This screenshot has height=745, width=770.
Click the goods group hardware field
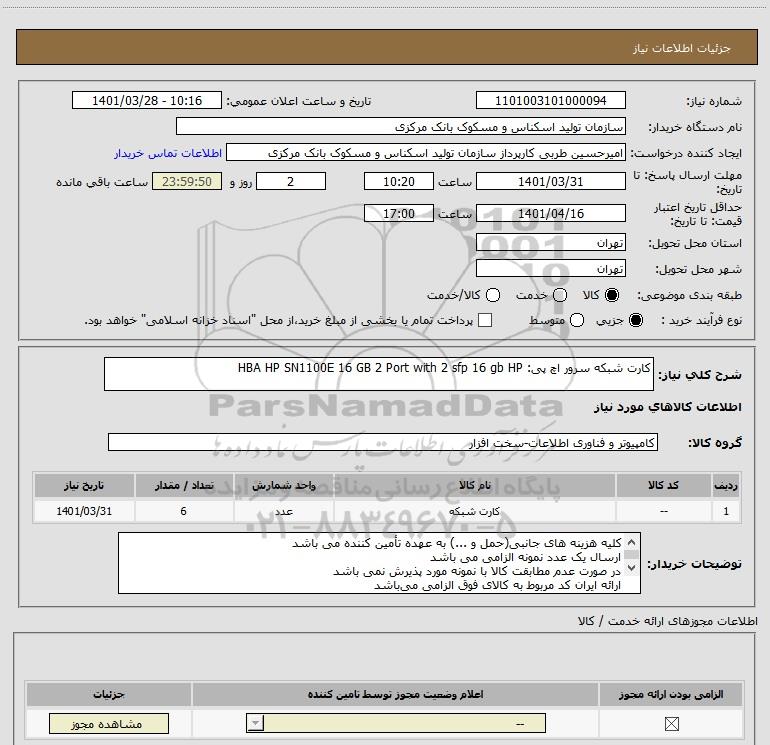(x=383, y=442)
